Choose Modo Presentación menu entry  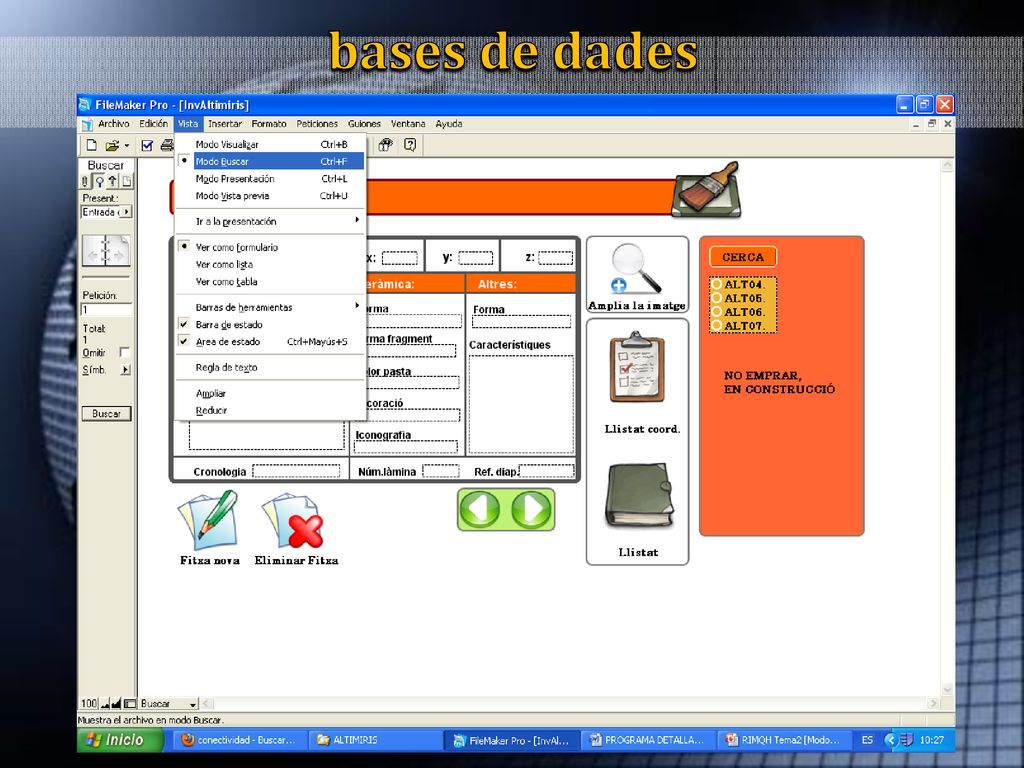point(270,178)
